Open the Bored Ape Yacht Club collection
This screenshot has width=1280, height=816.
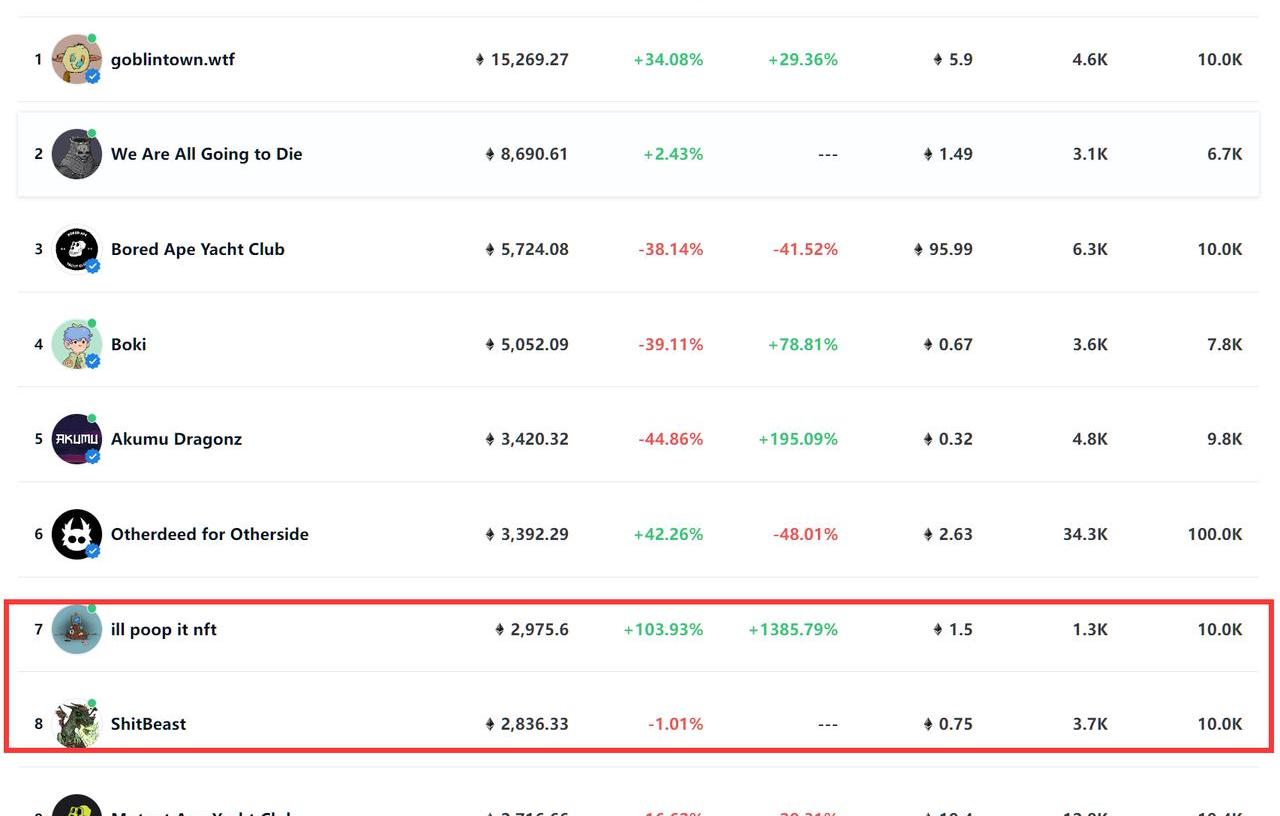tap(197, 249)
